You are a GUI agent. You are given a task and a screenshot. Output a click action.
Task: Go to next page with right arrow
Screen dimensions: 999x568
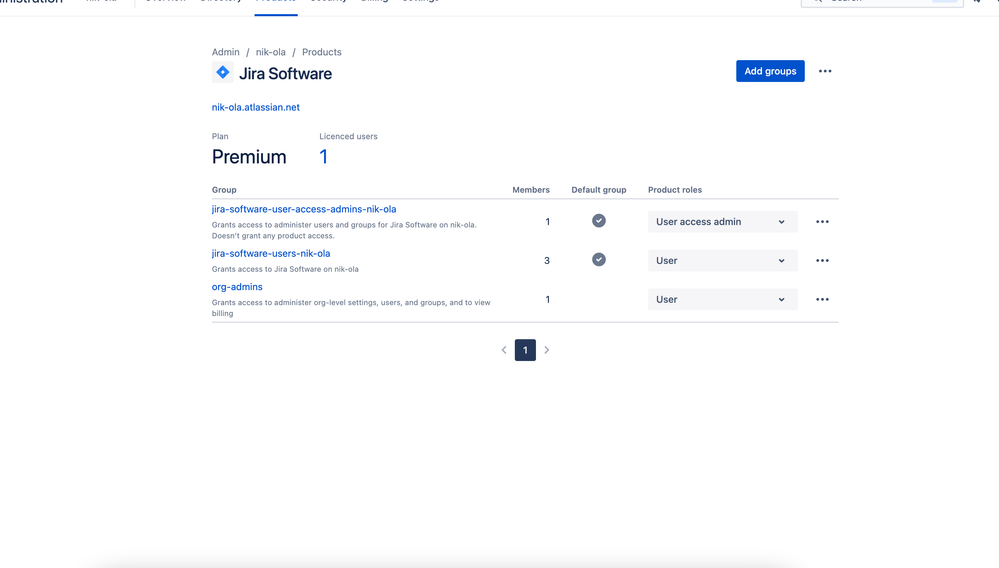coord(547,350)
